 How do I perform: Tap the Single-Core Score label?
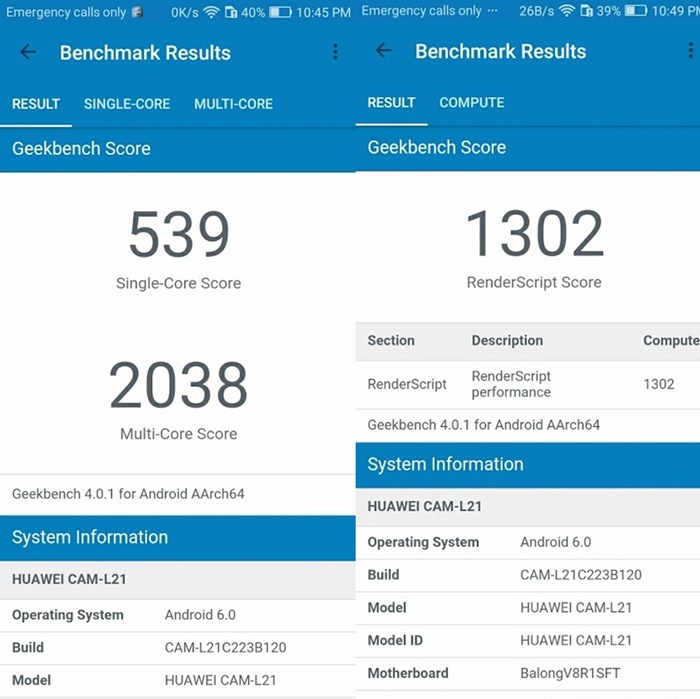(x=178, y=283)
